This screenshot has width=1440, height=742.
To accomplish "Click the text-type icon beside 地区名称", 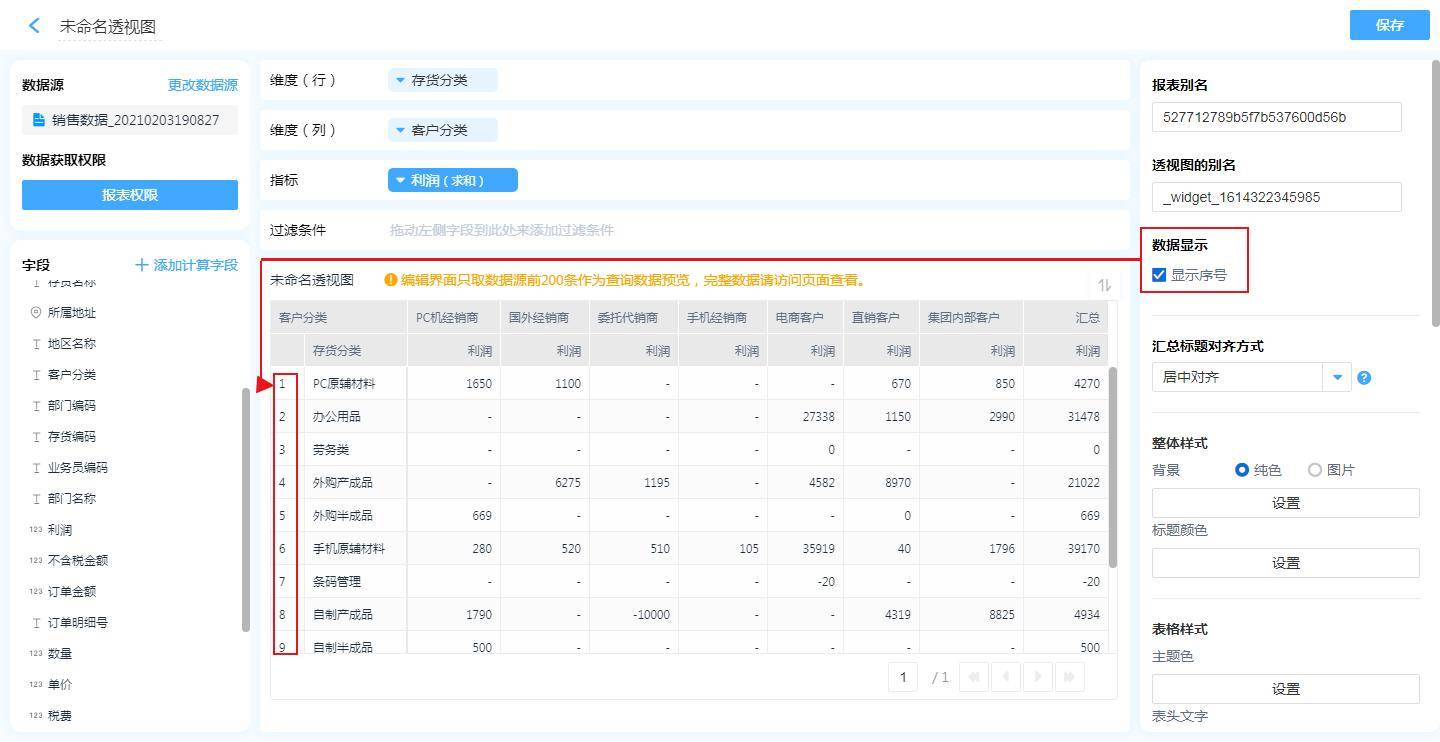I will (36, 344).
